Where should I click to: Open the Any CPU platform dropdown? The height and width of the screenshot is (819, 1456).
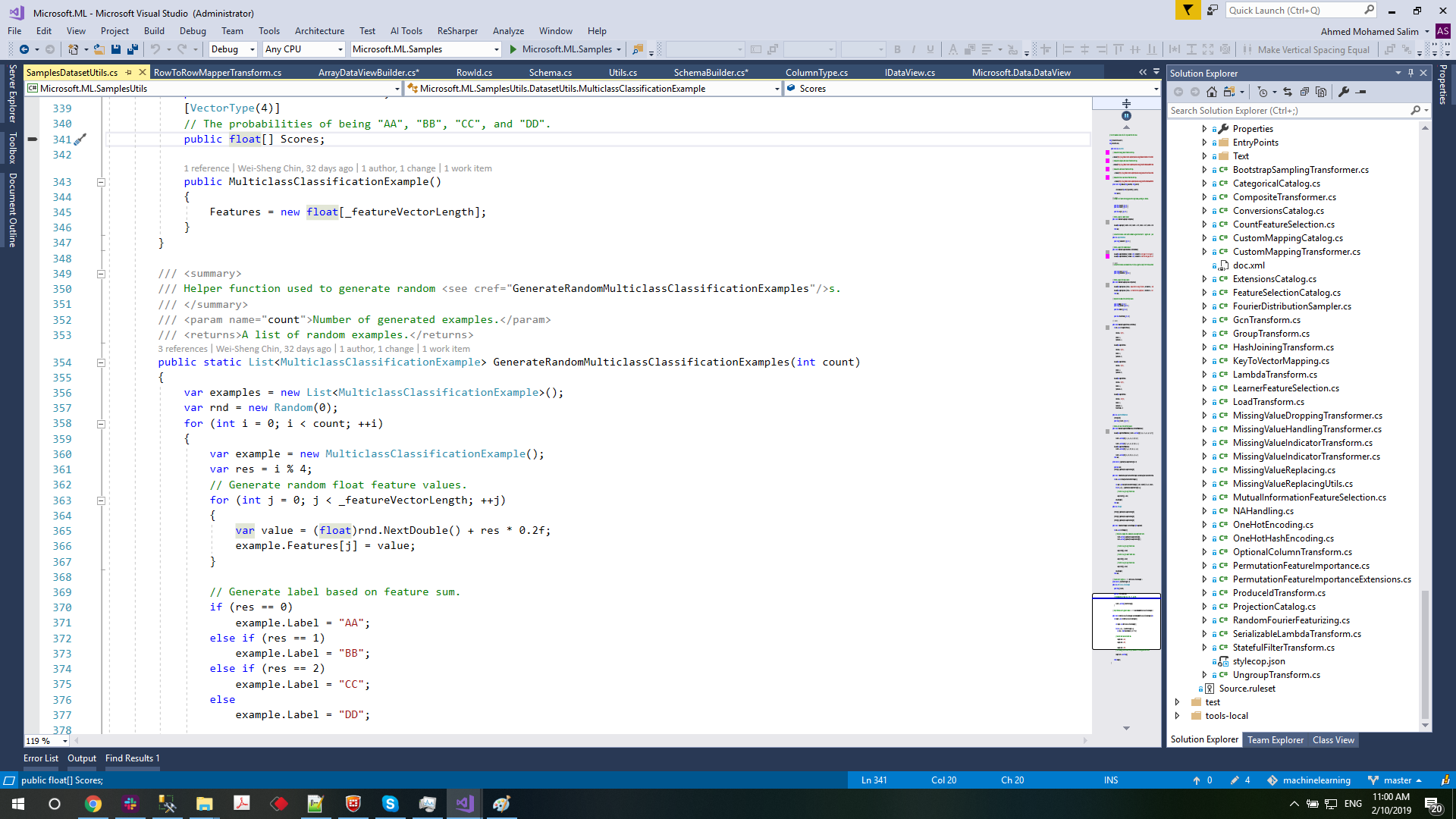click(x=303, y=49)
